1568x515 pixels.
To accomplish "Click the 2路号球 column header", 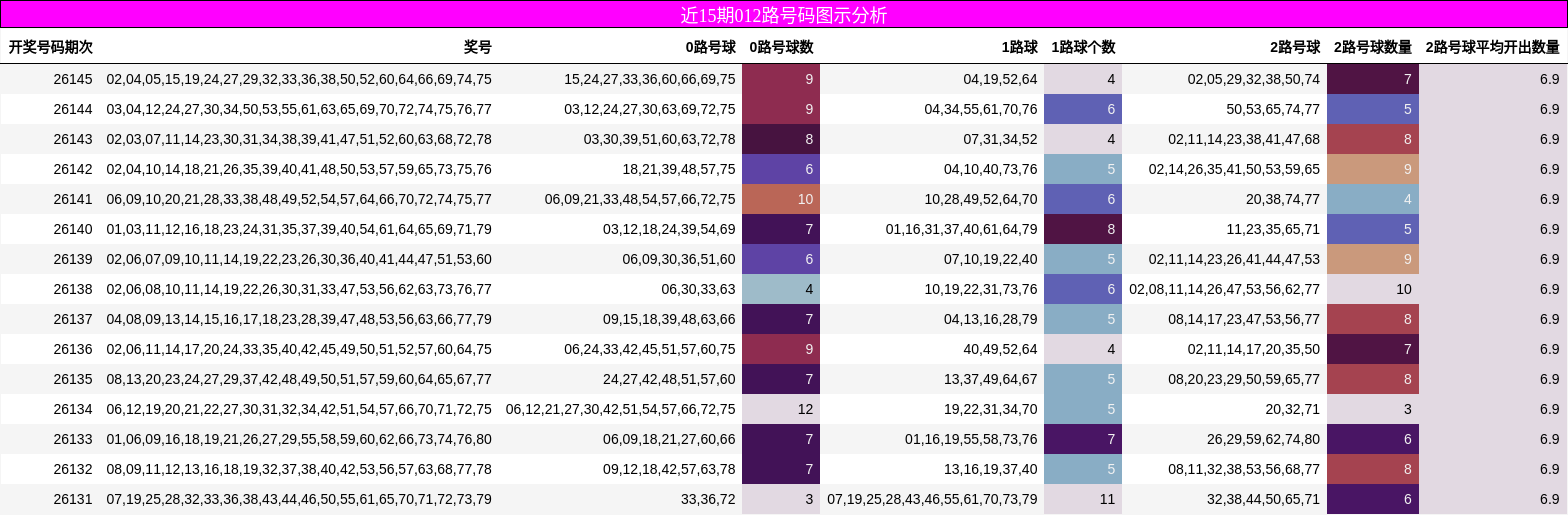I will tap(1295, 47).
